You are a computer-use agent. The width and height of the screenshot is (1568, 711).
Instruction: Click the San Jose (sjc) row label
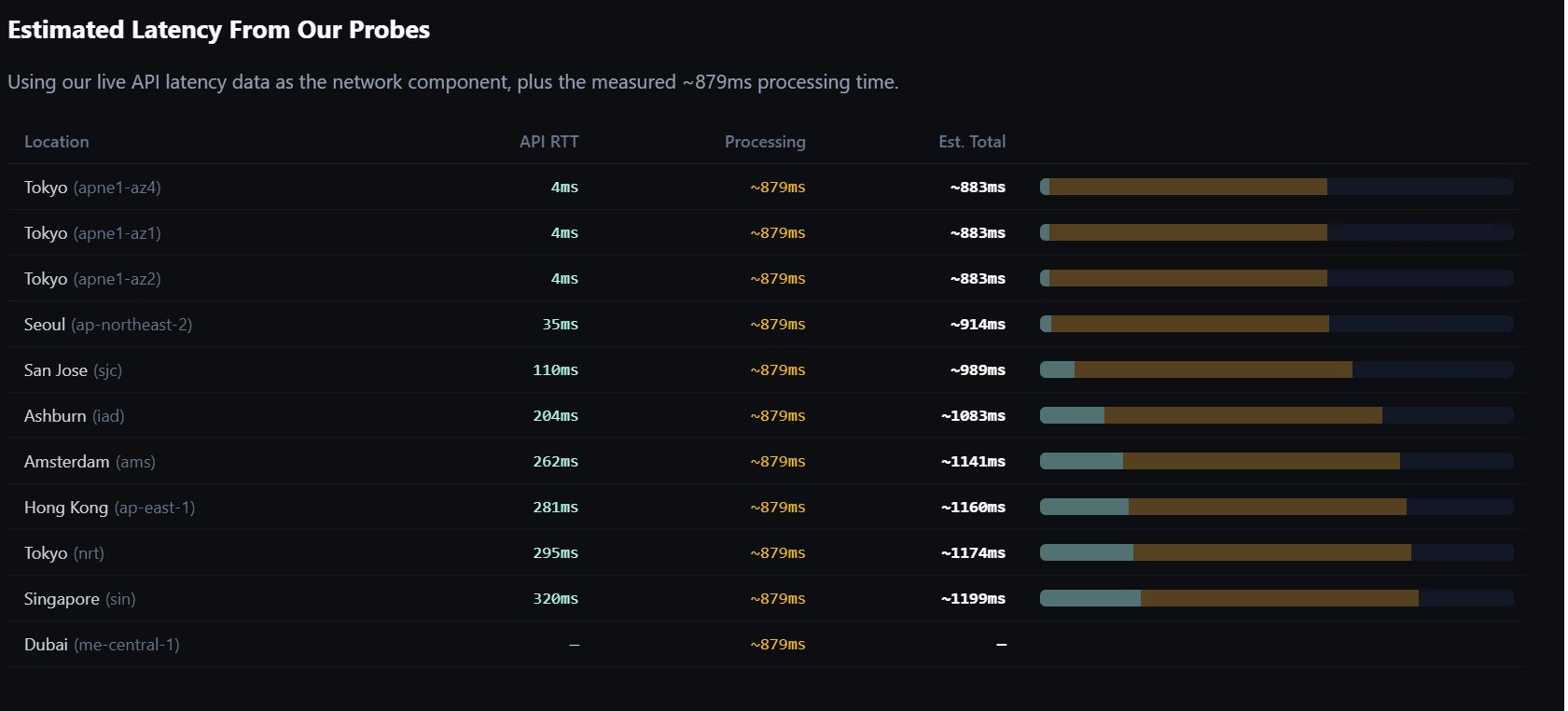[73, 370]
